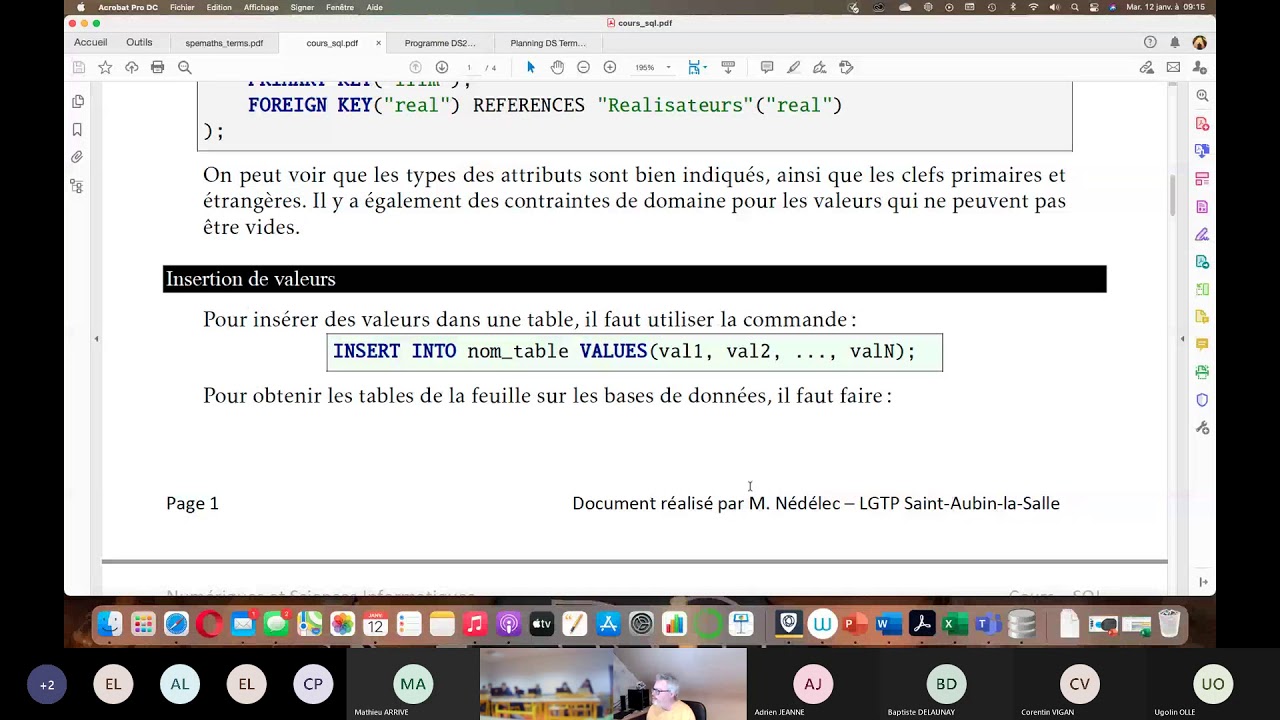
Task: Open the stamp eraser tool
Action: pos(846,67)
